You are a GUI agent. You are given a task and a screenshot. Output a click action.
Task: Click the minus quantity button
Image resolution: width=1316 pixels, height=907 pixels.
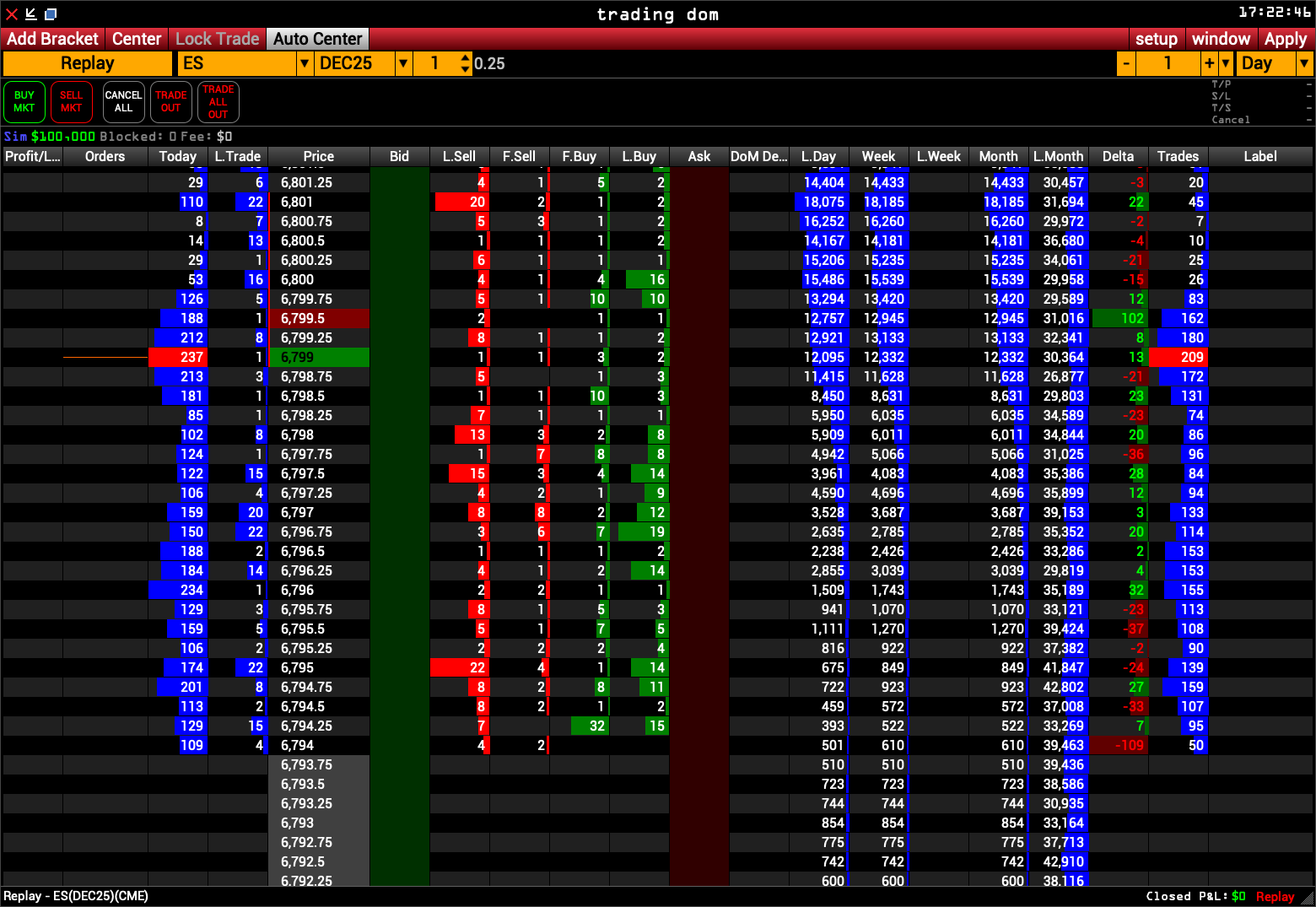[x=1126, y=63]
